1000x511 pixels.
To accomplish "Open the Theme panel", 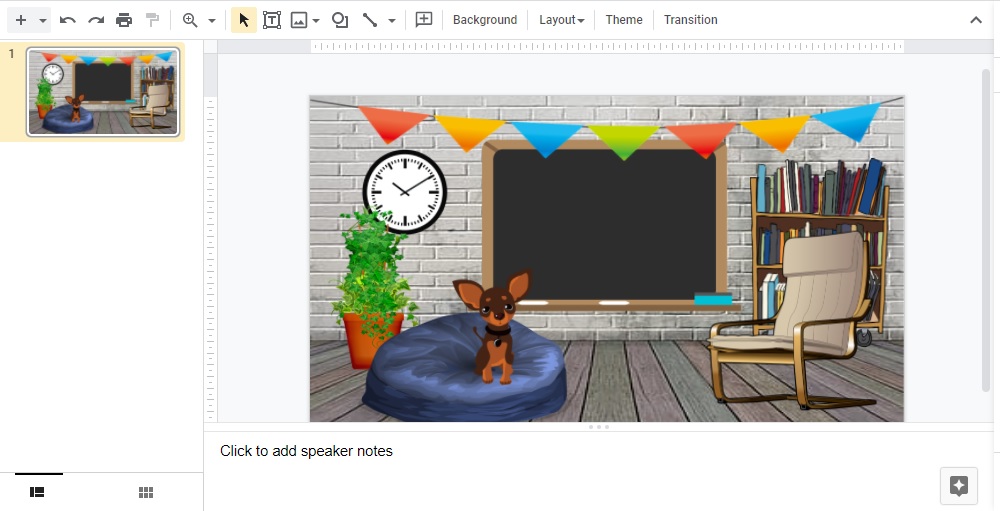I will pos(624,20).
